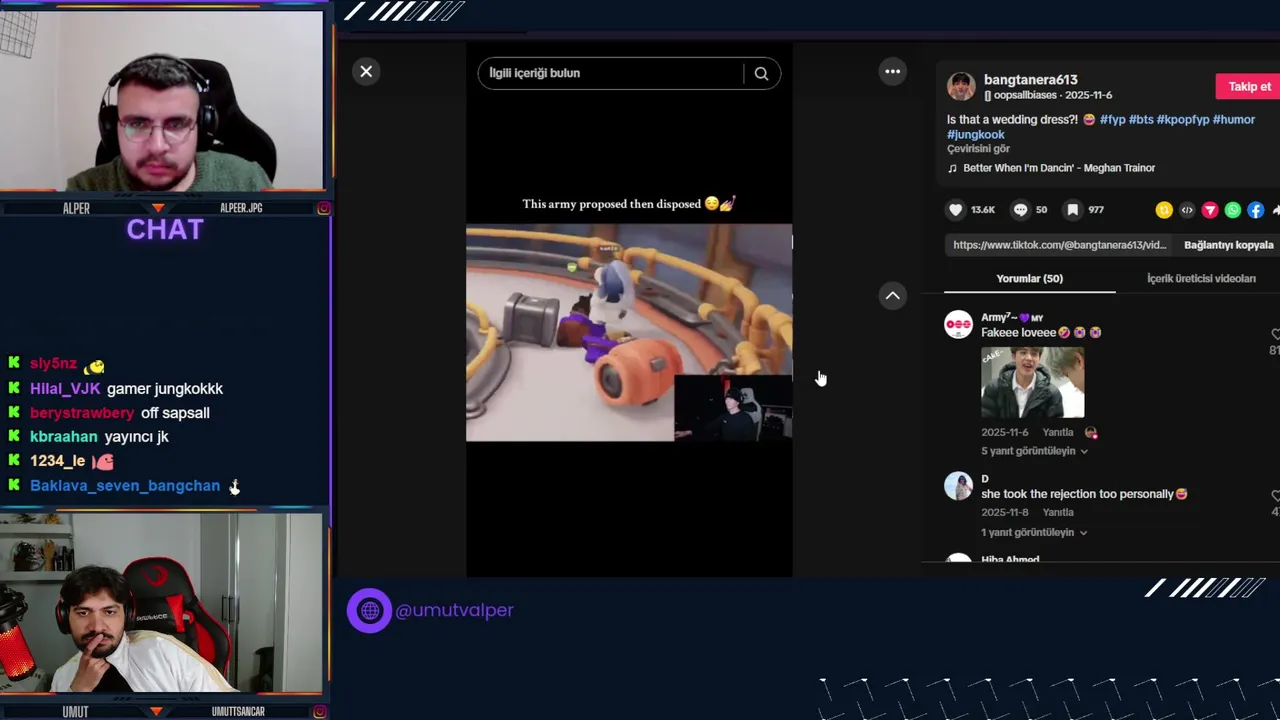Viewport: 1280px width, 720px height.
Task: Open the #jungkook hashtag
Action: coord(975,134)
